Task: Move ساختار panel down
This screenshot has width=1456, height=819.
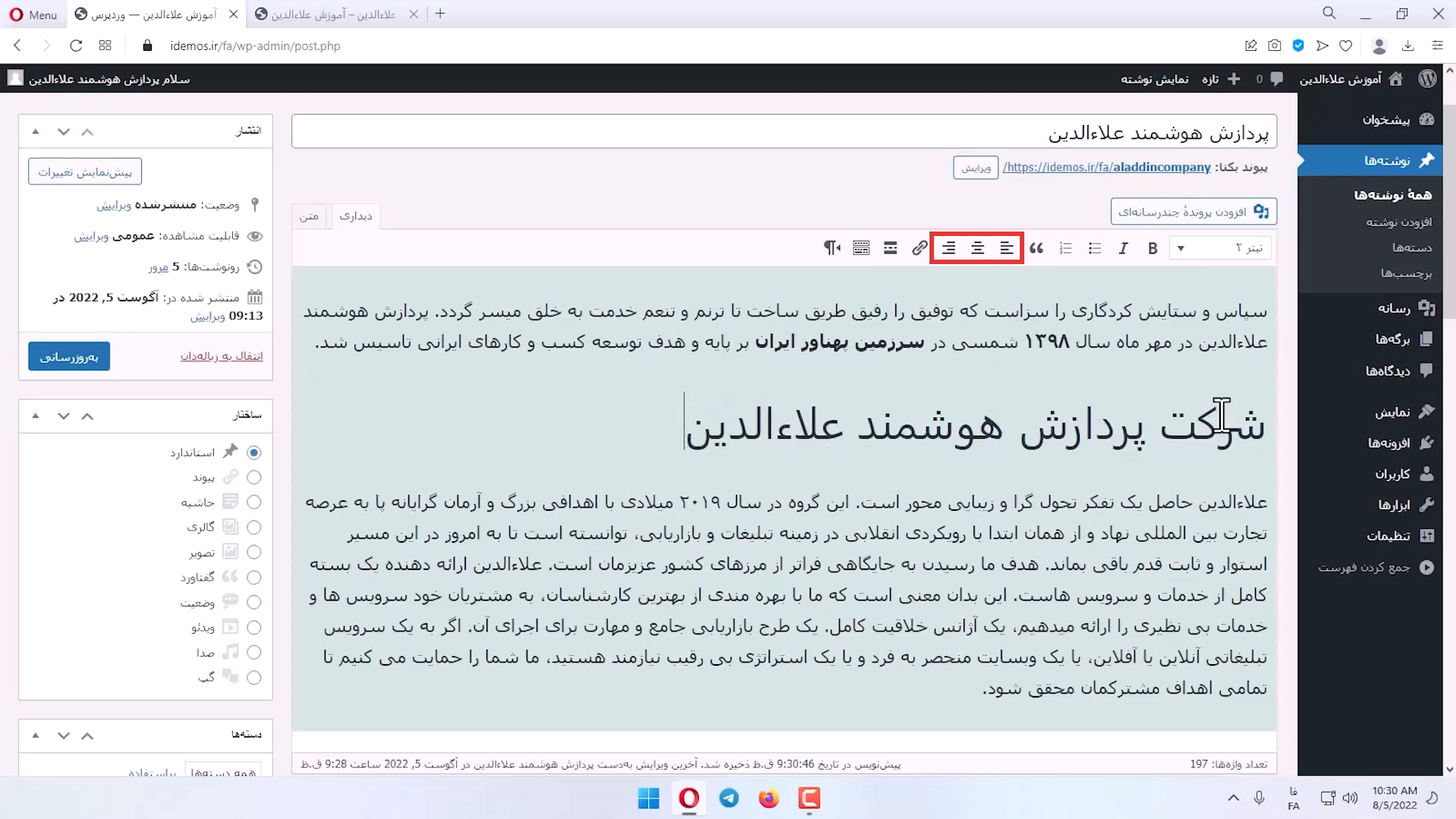Action: click(x=64, y=416)
